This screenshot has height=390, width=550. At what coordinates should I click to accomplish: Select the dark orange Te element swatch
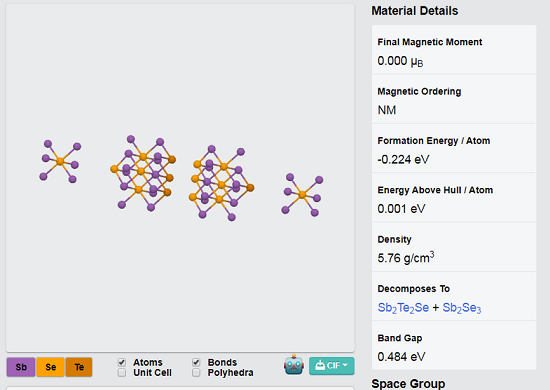(79, 367)
